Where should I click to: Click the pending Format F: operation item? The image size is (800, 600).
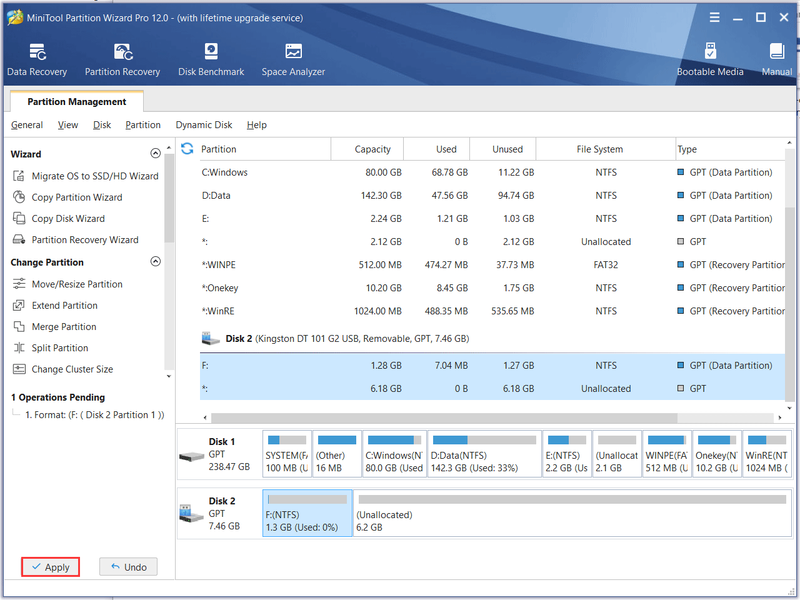click(x=94, y=415)
